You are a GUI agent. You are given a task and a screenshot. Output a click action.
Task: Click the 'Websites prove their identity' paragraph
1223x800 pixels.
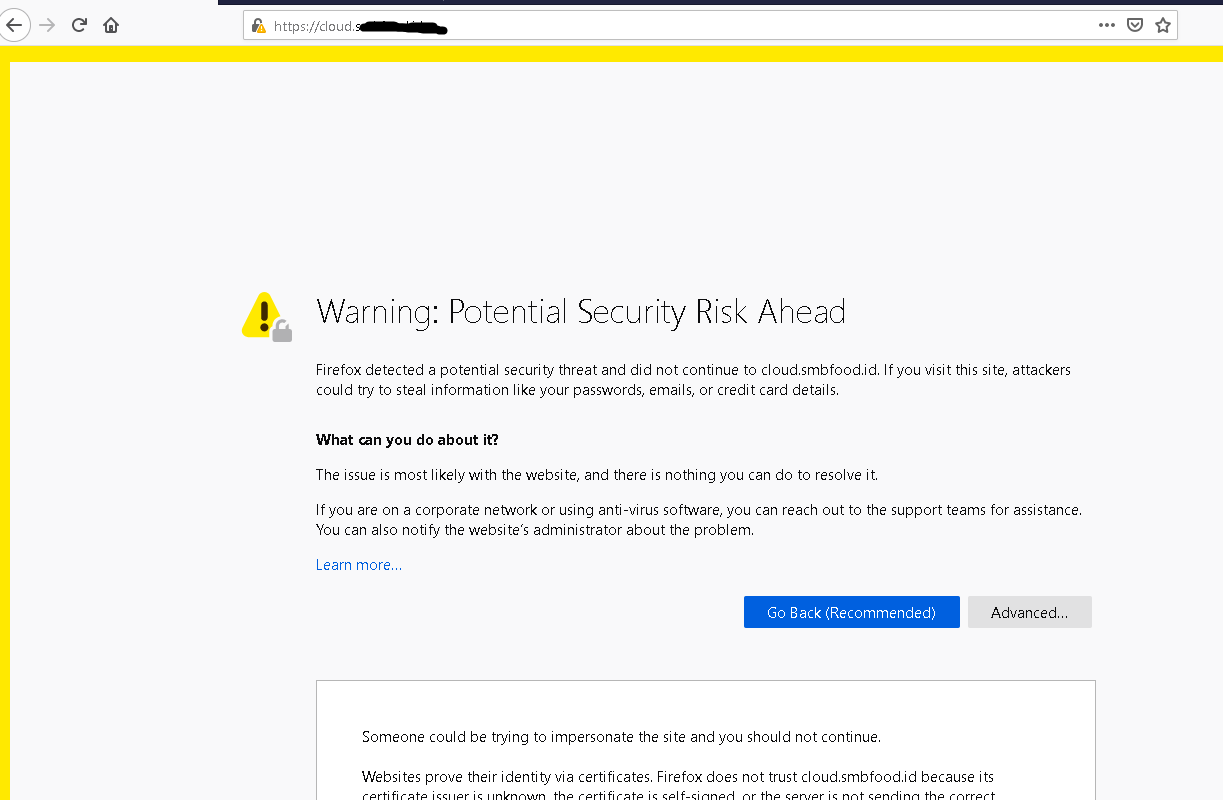tap(678, 786)
